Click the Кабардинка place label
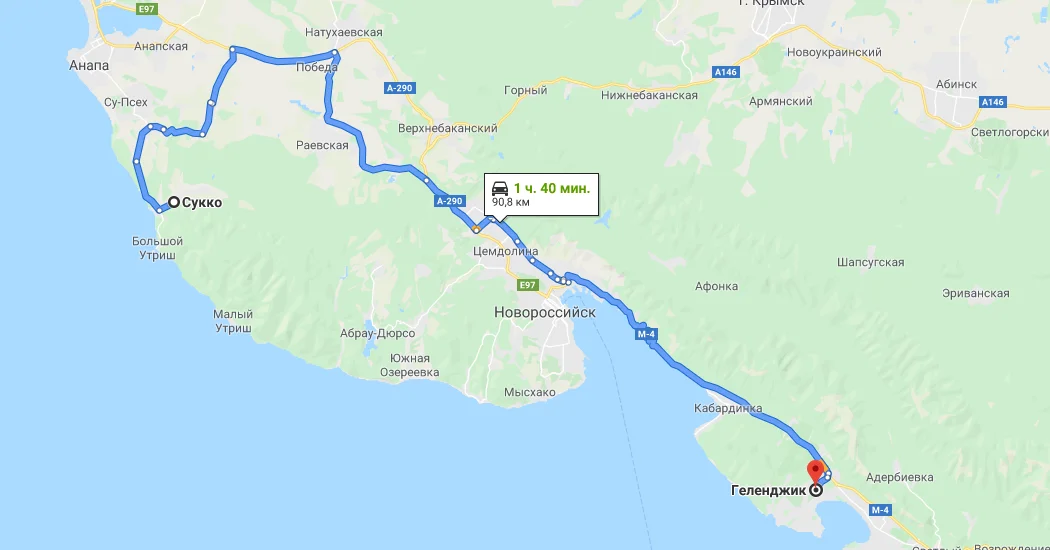Image resolution: width=1050 pixels, height=550 pixels. [728, 408]
